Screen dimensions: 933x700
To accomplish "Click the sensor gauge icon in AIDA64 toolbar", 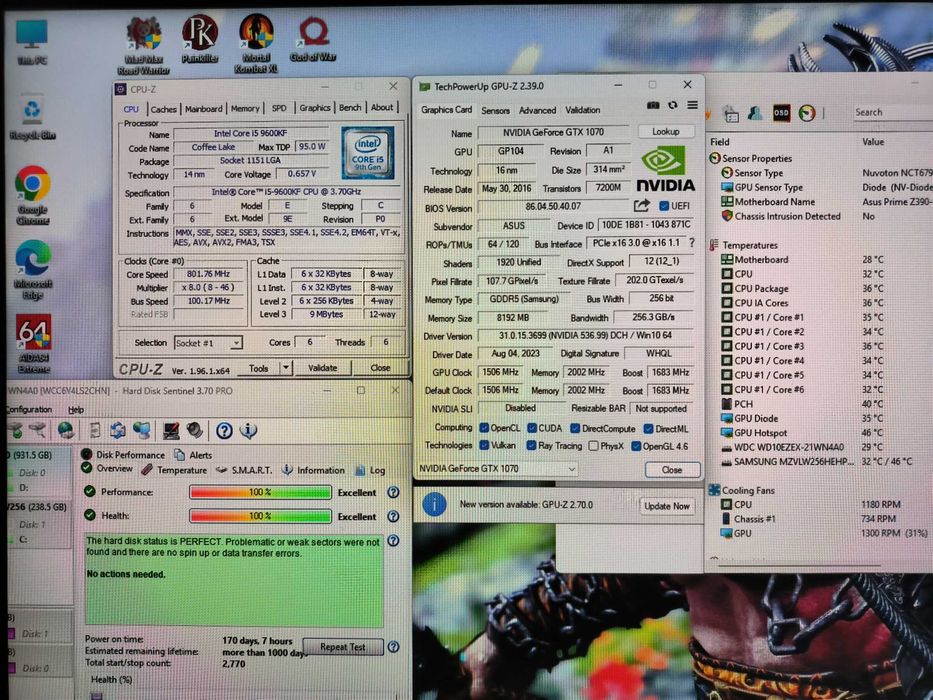I will tap(806, 113).
